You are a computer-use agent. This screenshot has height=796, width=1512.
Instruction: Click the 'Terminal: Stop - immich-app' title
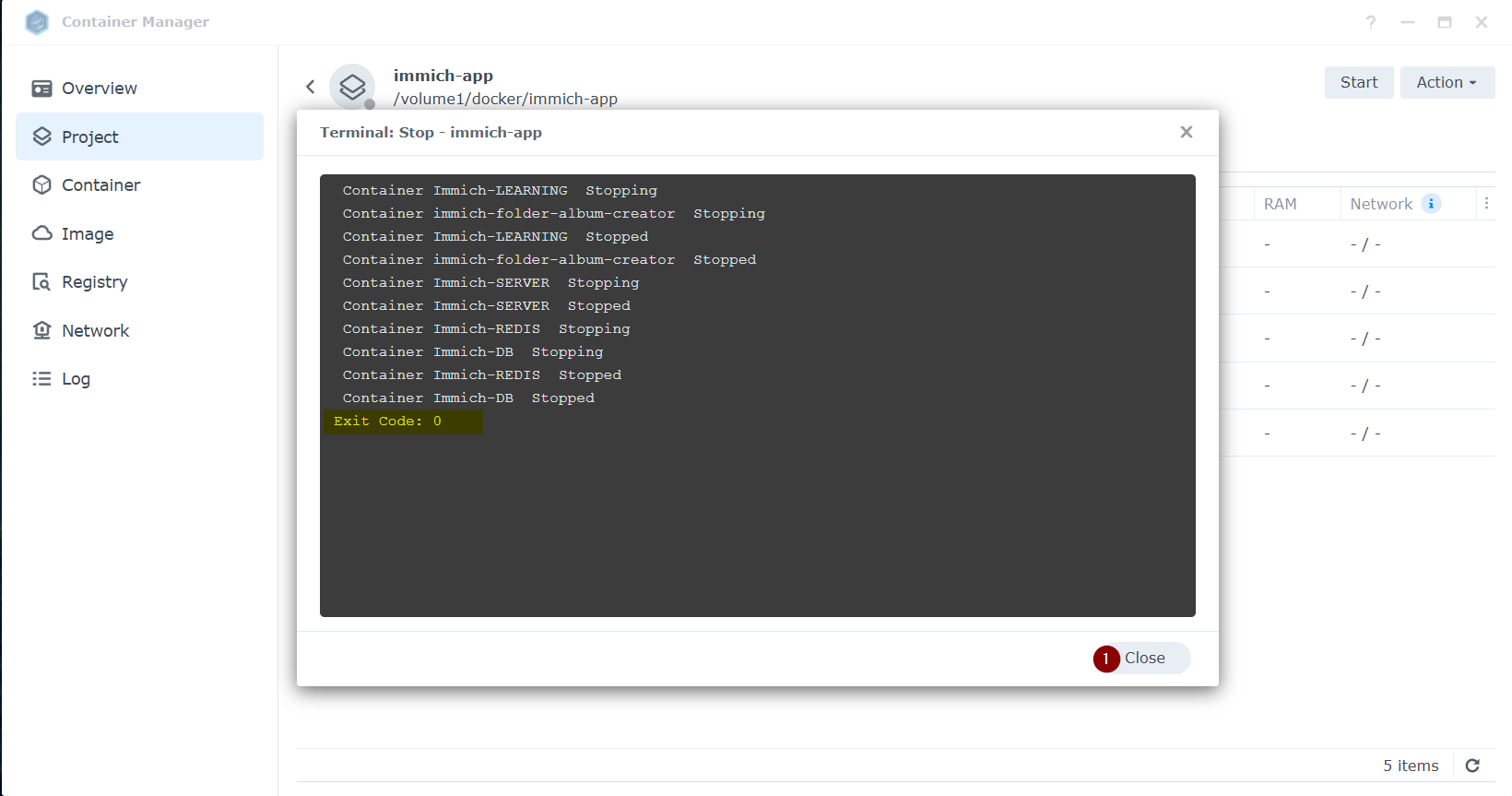click(431, 133)
